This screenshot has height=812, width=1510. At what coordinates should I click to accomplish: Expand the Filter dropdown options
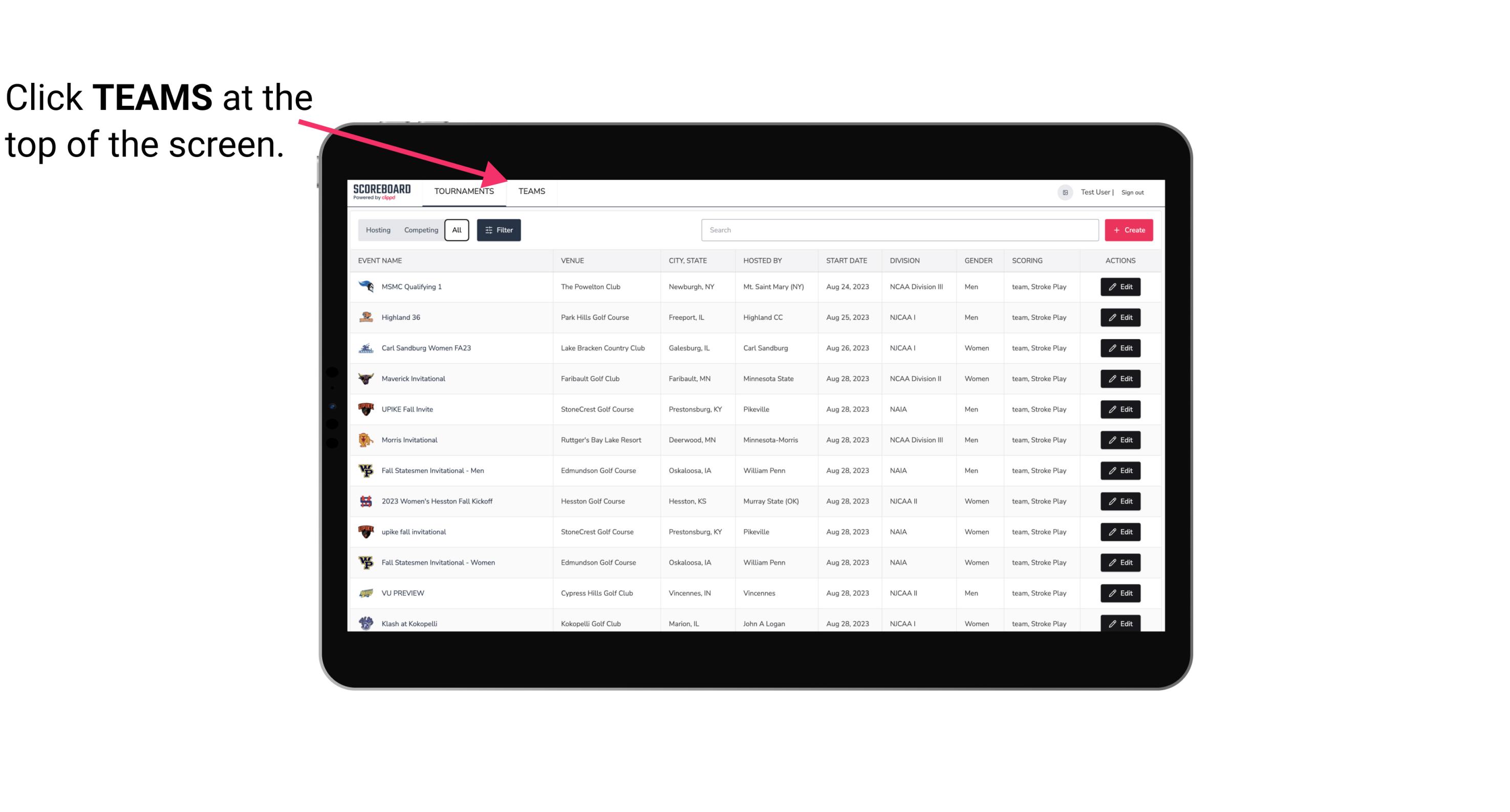[x=498, y=230]
